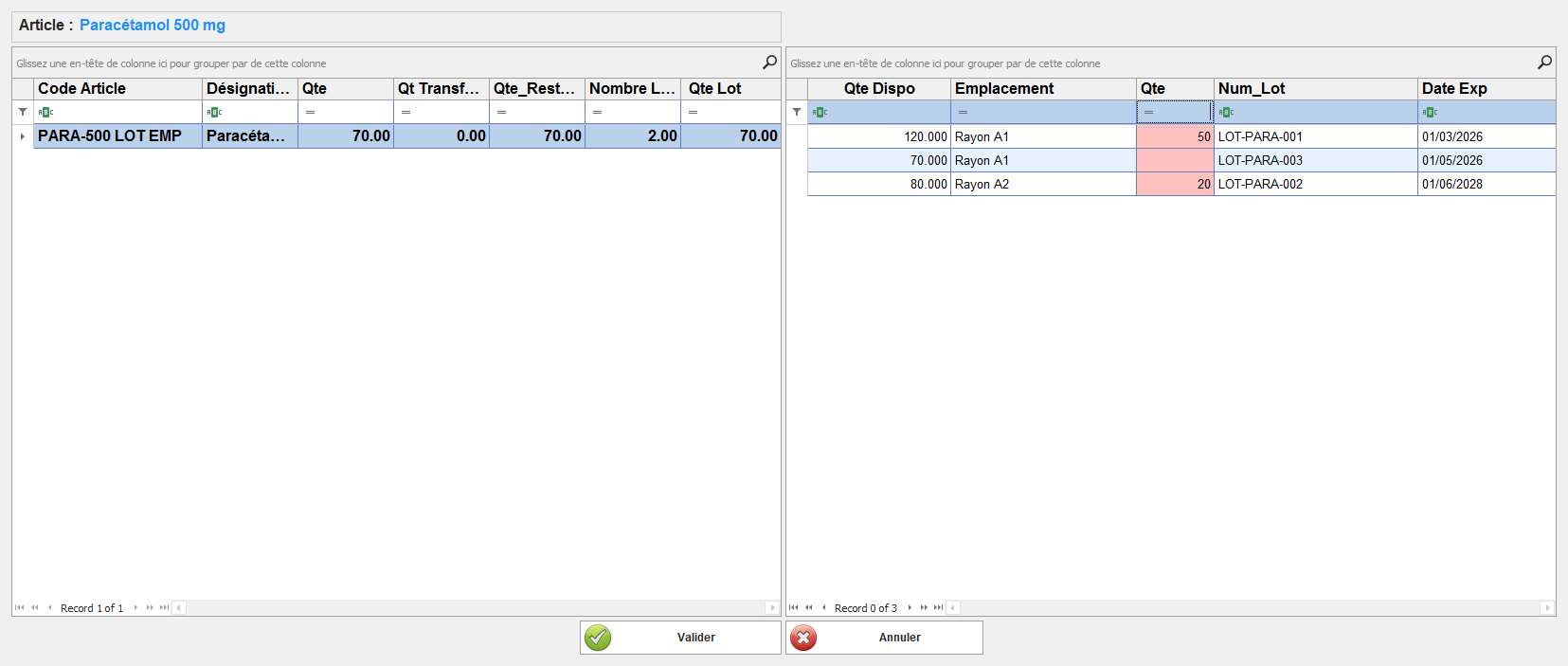Go to next record in the lot grid navigator
The image size is (1568, 666).
910,608
